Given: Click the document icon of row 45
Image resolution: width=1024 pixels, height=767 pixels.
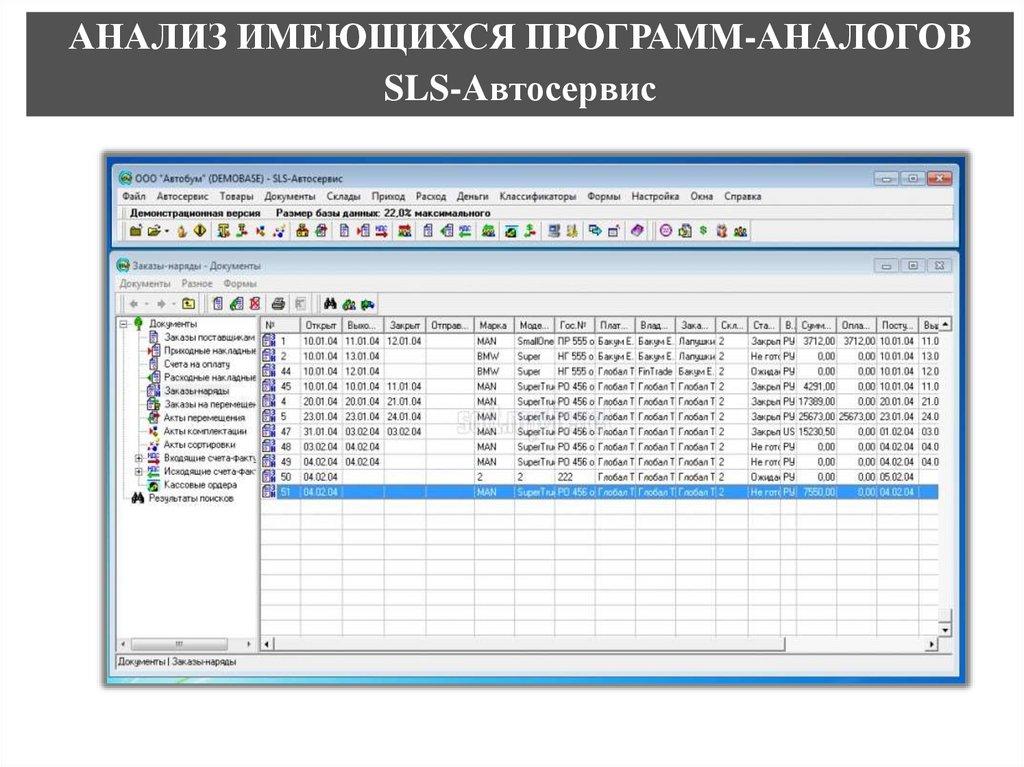Looking at the screenshot, I should point(268,386).
